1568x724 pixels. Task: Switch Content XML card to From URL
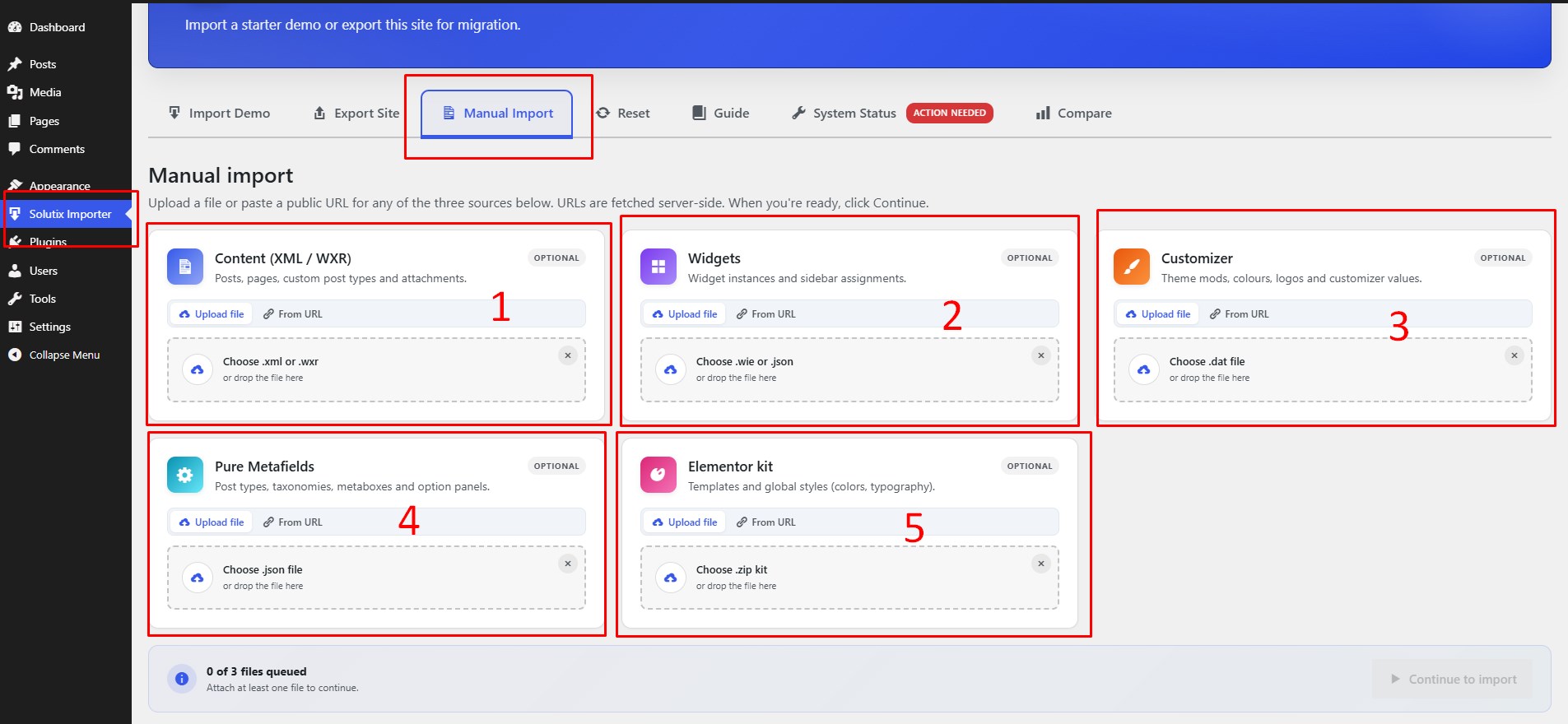click(293, 314)
